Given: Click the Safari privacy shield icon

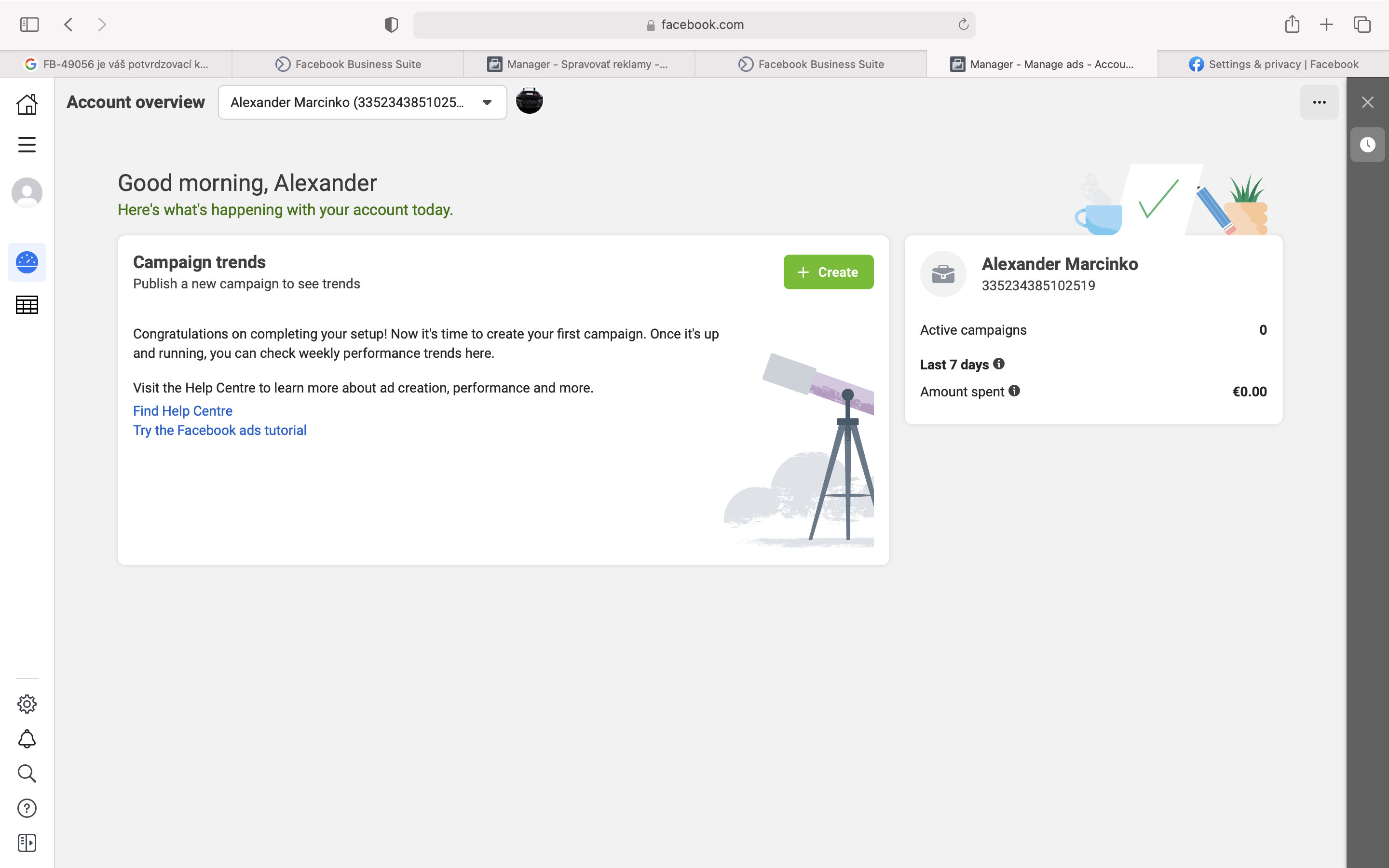Looking at the screenshot, I should pos(391,25).
